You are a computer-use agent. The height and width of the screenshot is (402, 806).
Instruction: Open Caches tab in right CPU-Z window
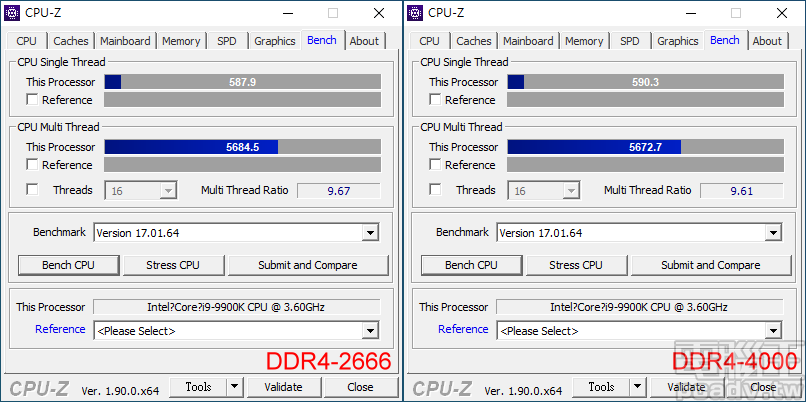coord(473,41)
